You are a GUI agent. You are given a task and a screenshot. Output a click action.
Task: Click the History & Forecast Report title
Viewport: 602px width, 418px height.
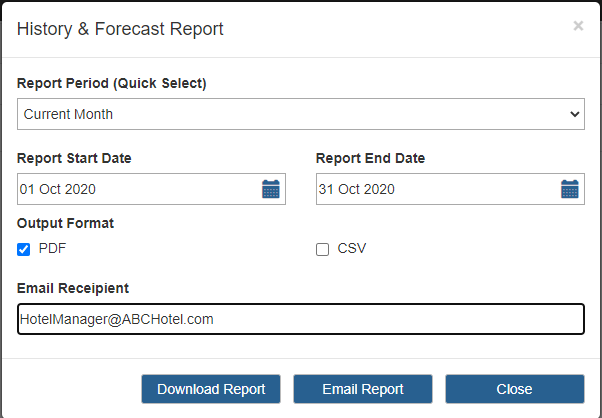click(x=120, y=29)
